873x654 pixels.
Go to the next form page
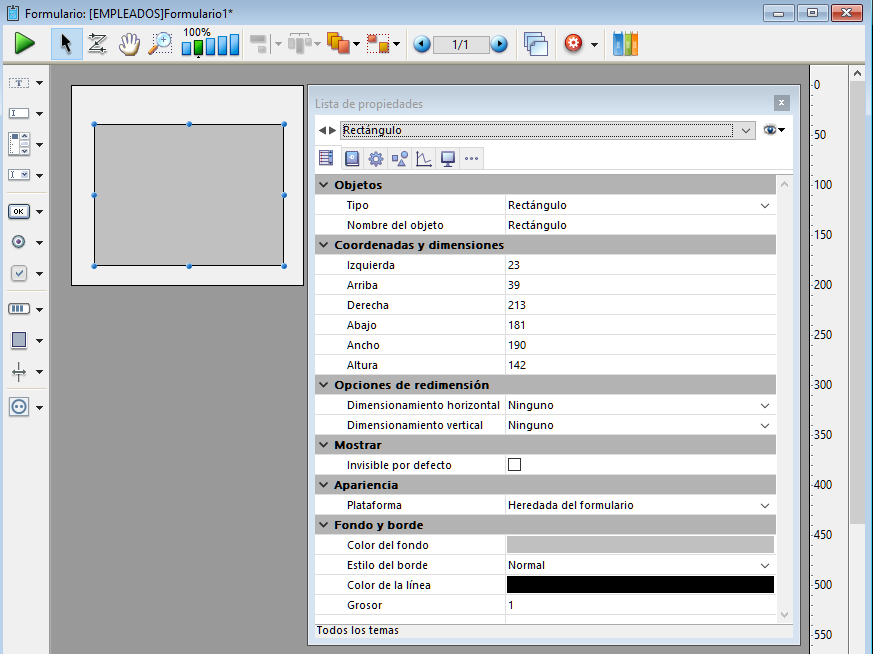499,44
